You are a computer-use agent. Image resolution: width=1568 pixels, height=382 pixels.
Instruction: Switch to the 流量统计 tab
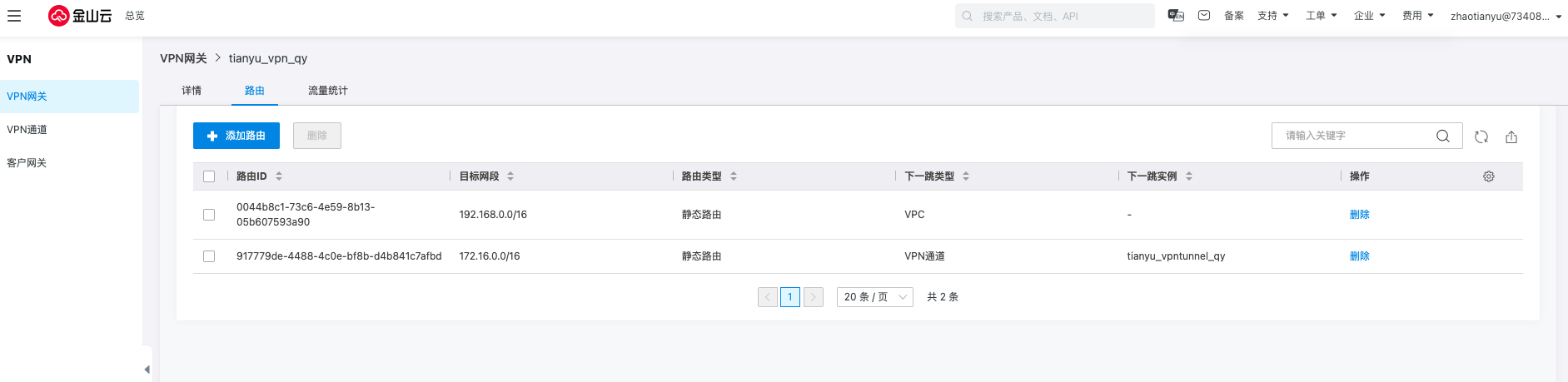[x=328, y=91]
